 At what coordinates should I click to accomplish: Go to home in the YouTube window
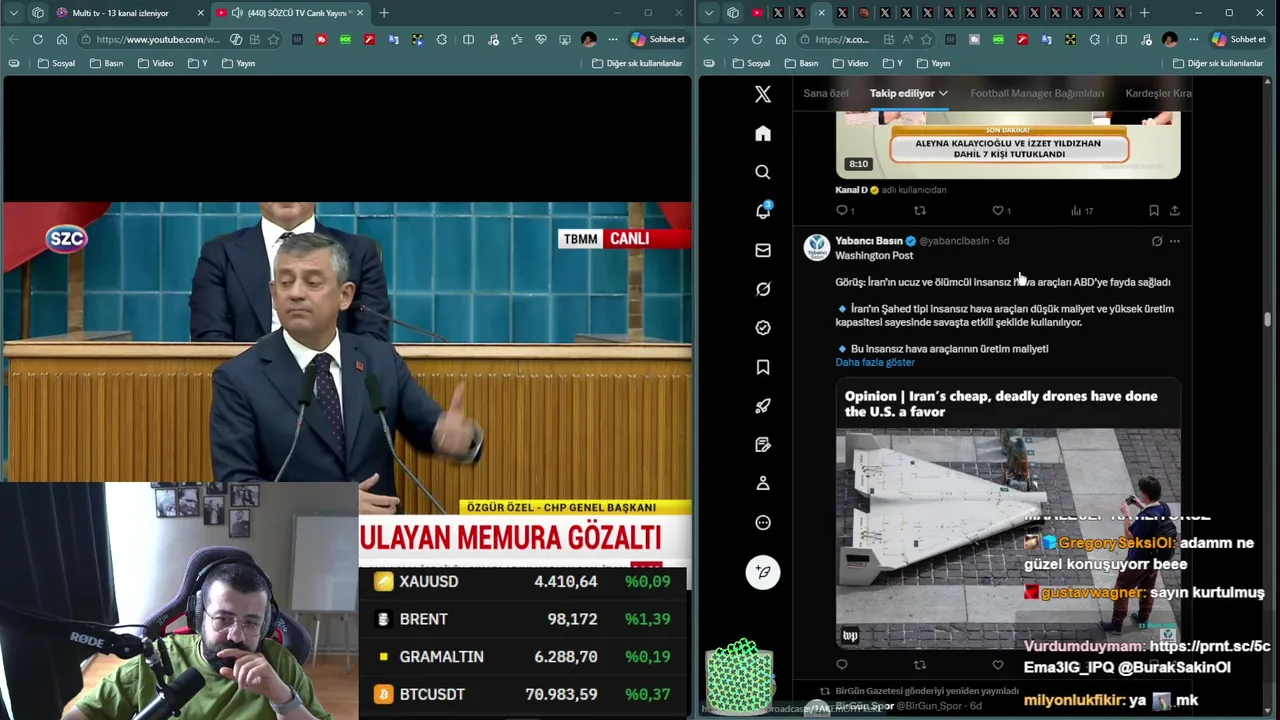[x=61, y=39]
